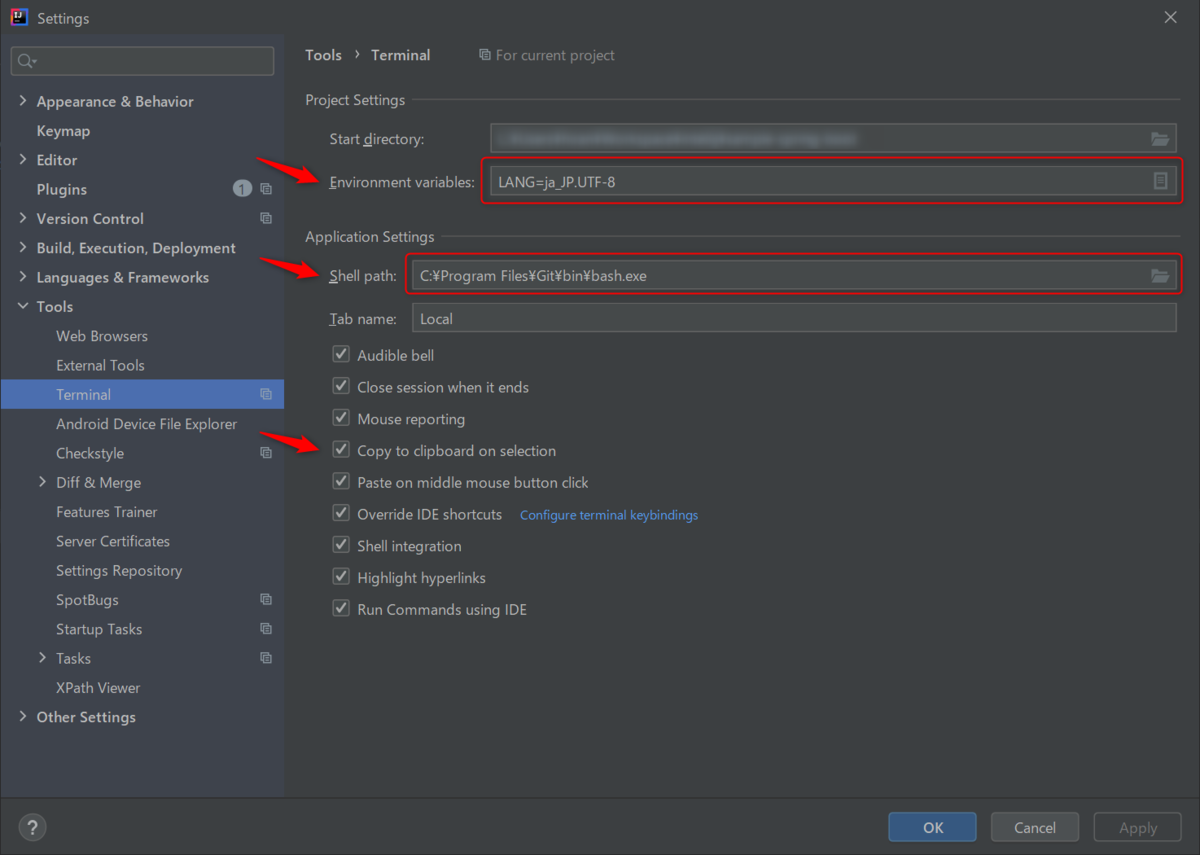Click the project-level icon beside SpotBugs
The width and height of the screenshot is (1200, 855).
(x=266, y=600)
